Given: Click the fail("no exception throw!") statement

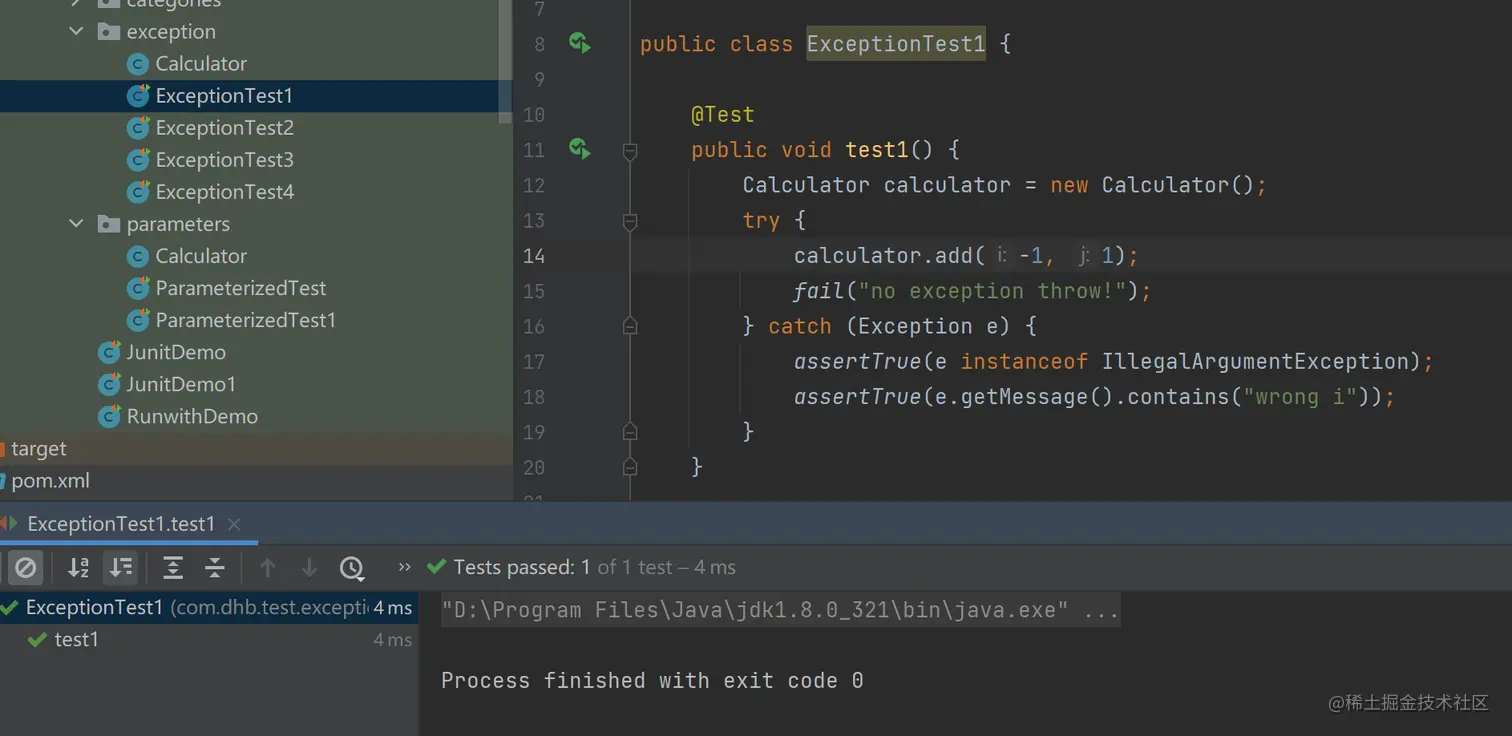Looking at the screenshot, I should 972,291.
